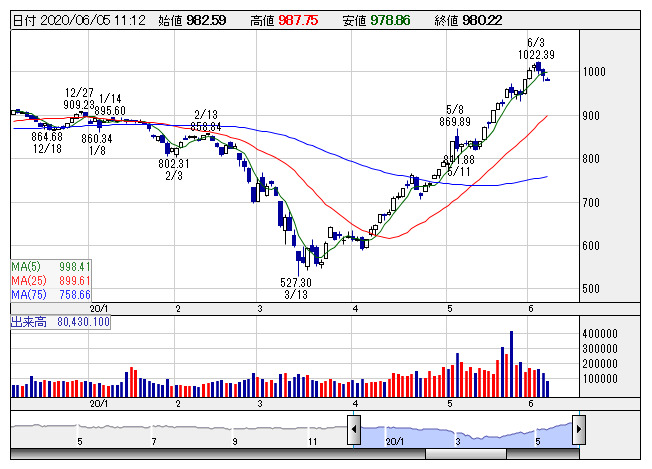
Task: Click the 6/3 high label 1022.39
Action: (536, 55)
